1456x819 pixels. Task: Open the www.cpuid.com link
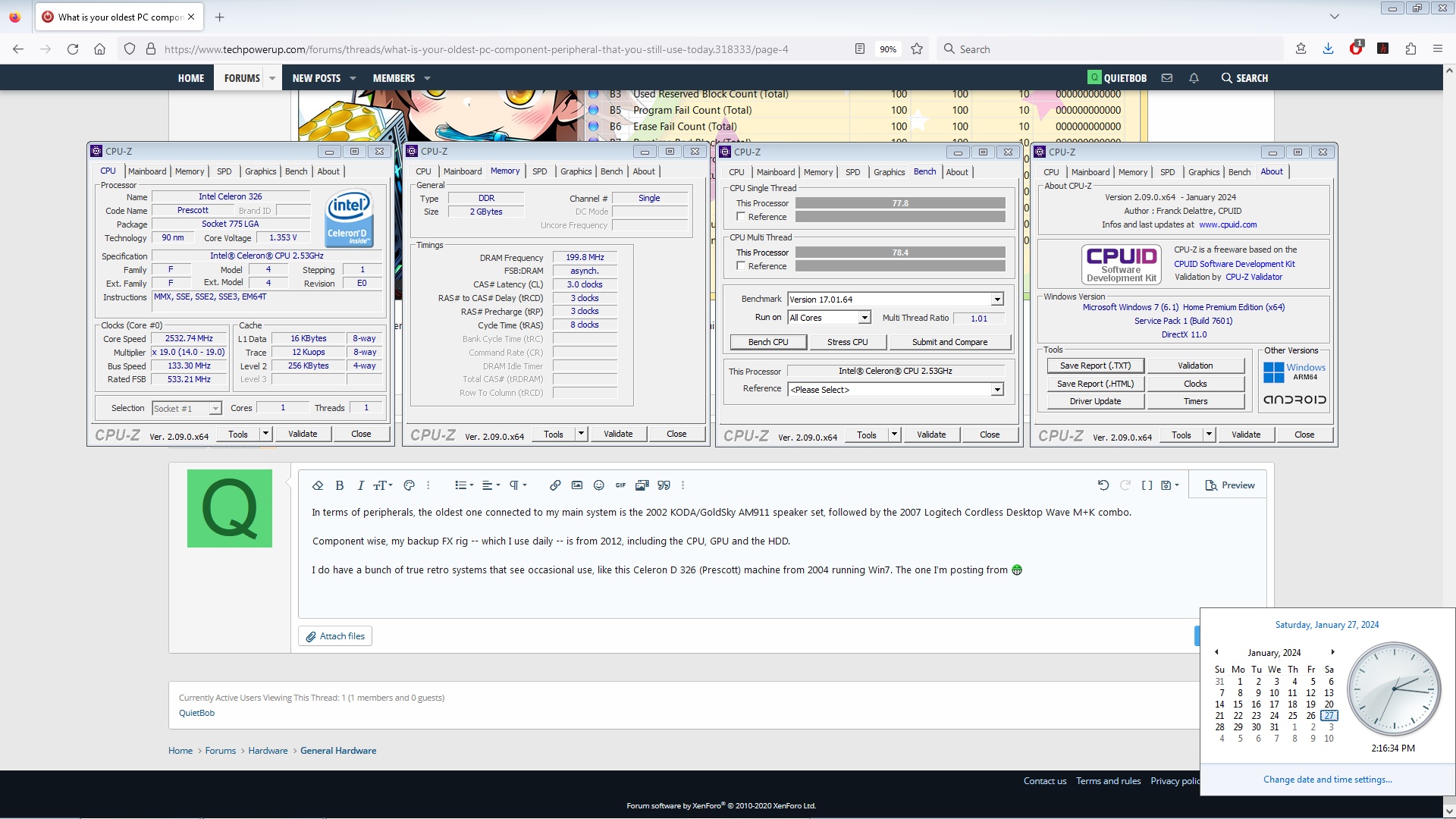tap(1228, 224)
